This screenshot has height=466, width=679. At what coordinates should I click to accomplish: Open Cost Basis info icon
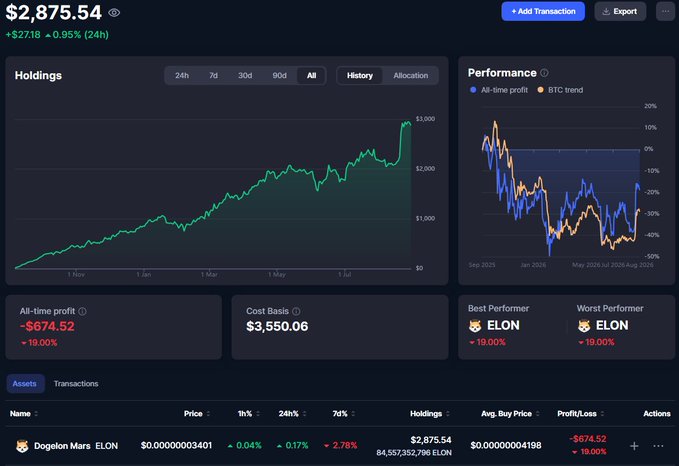click(296, 311)
